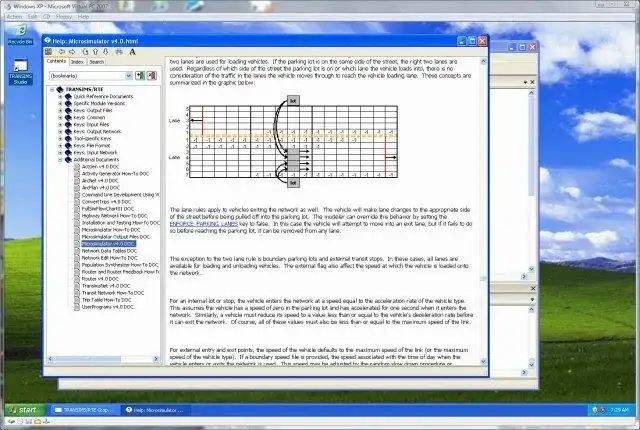Screen dimensions: 640x430
Task: Open Population Synthesizer How-To DOC entry
Action: coord(120,265)
